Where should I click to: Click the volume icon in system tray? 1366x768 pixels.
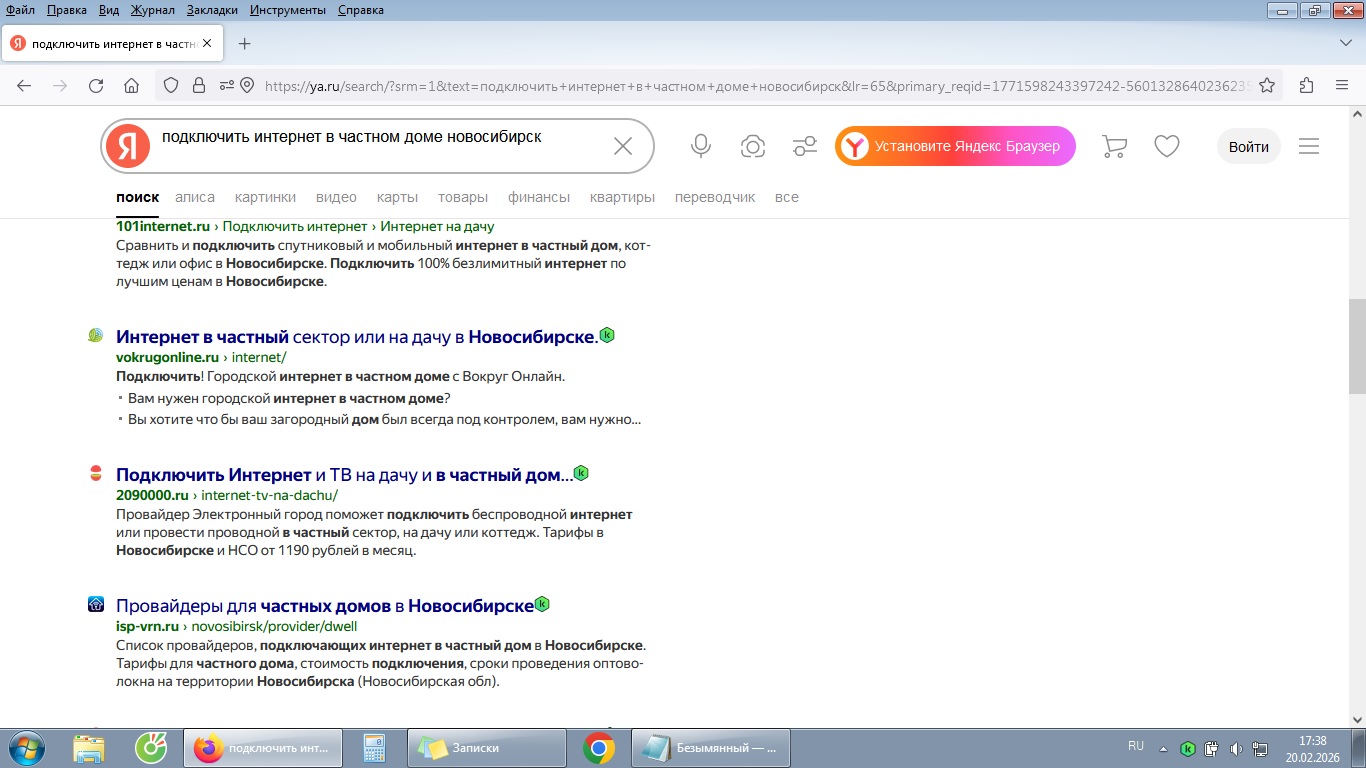point(1236,748)
